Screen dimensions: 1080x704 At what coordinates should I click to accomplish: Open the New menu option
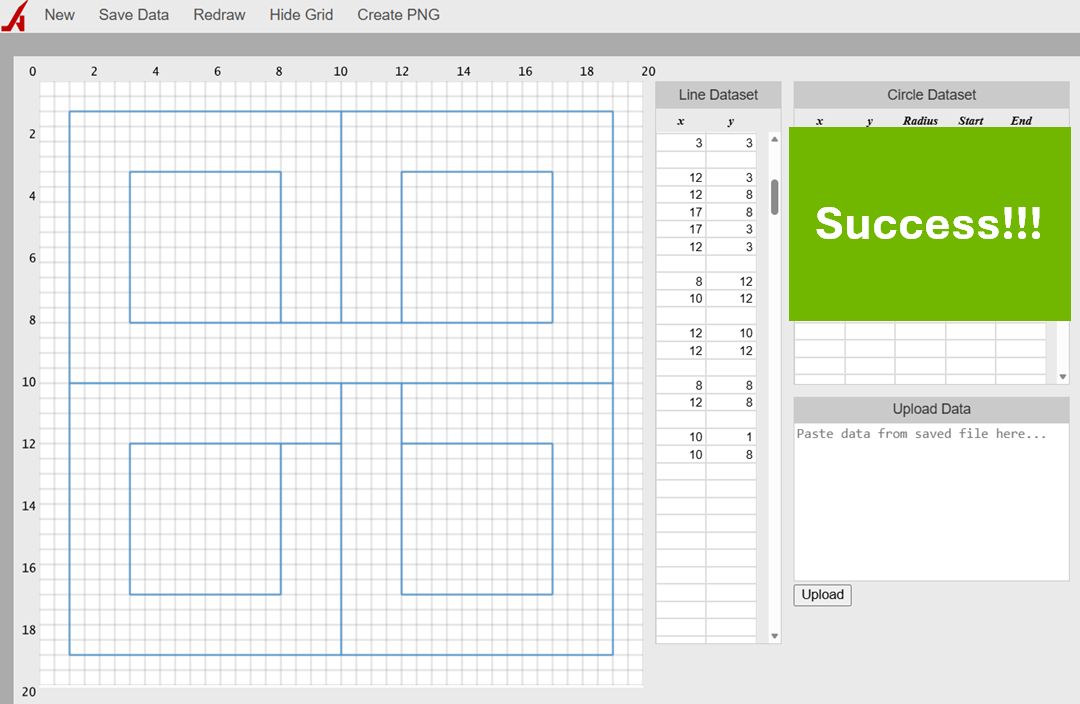pos(59,15)
